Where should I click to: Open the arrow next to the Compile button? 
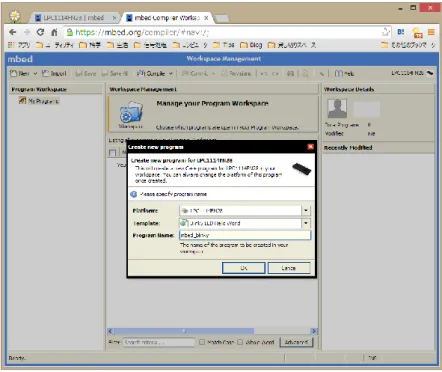point(170,73)
